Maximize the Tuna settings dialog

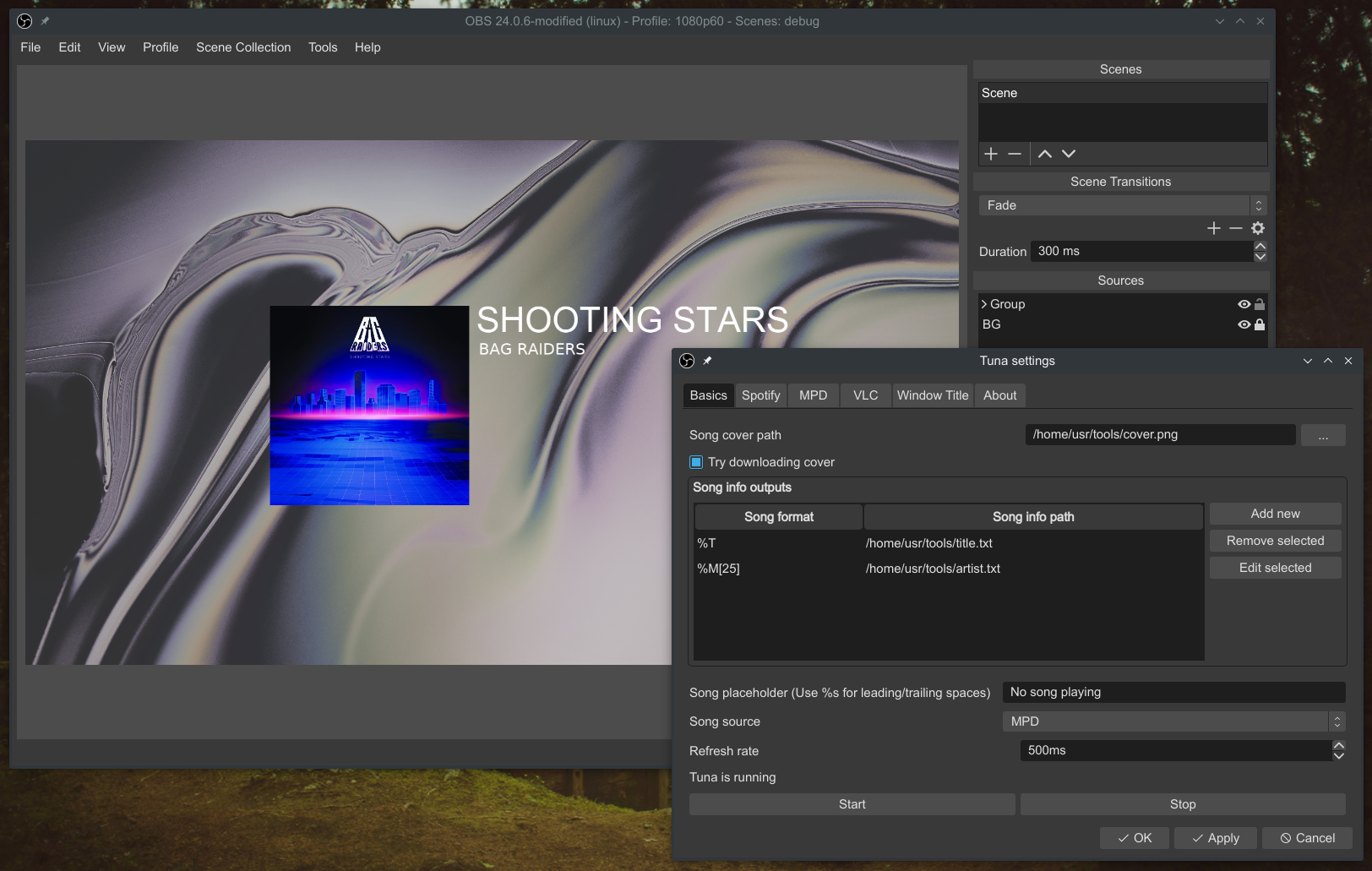coord(1328,361)
